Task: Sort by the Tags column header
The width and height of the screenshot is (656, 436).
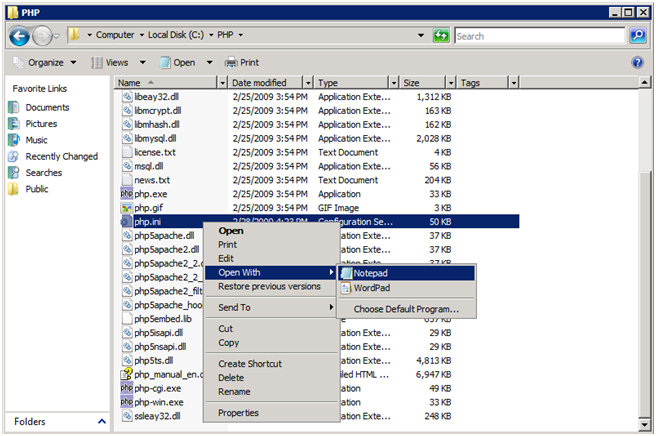Action: [x=483, y=83]
